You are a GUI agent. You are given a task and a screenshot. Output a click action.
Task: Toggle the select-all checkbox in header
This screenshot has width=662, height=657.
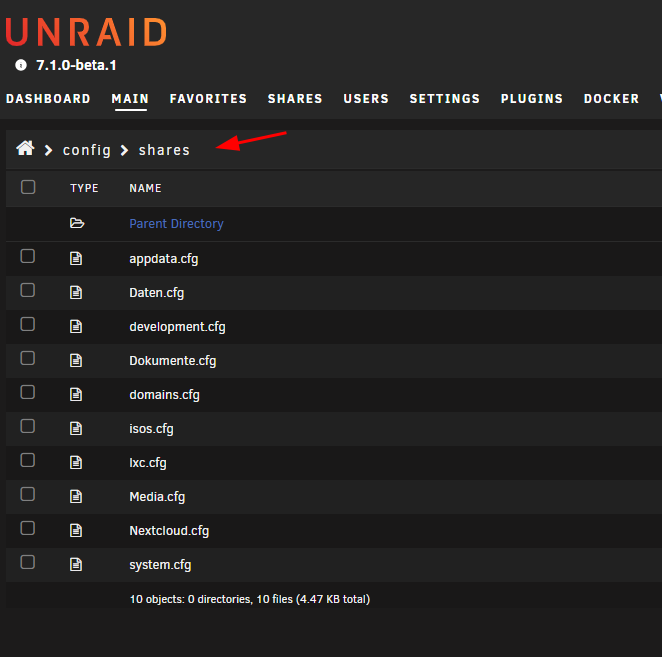click(x=28, y=187)
